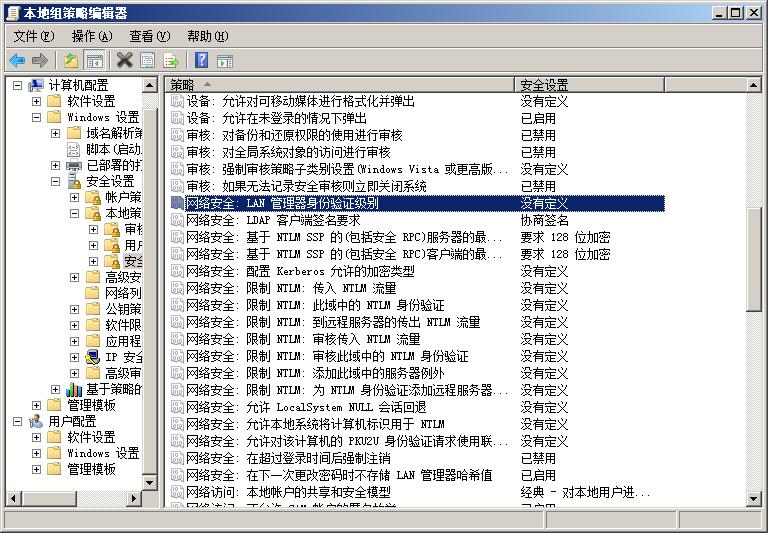Click policy list vertical scrollbar down arrow
The image size is (768, 533).
pos(755,497)
